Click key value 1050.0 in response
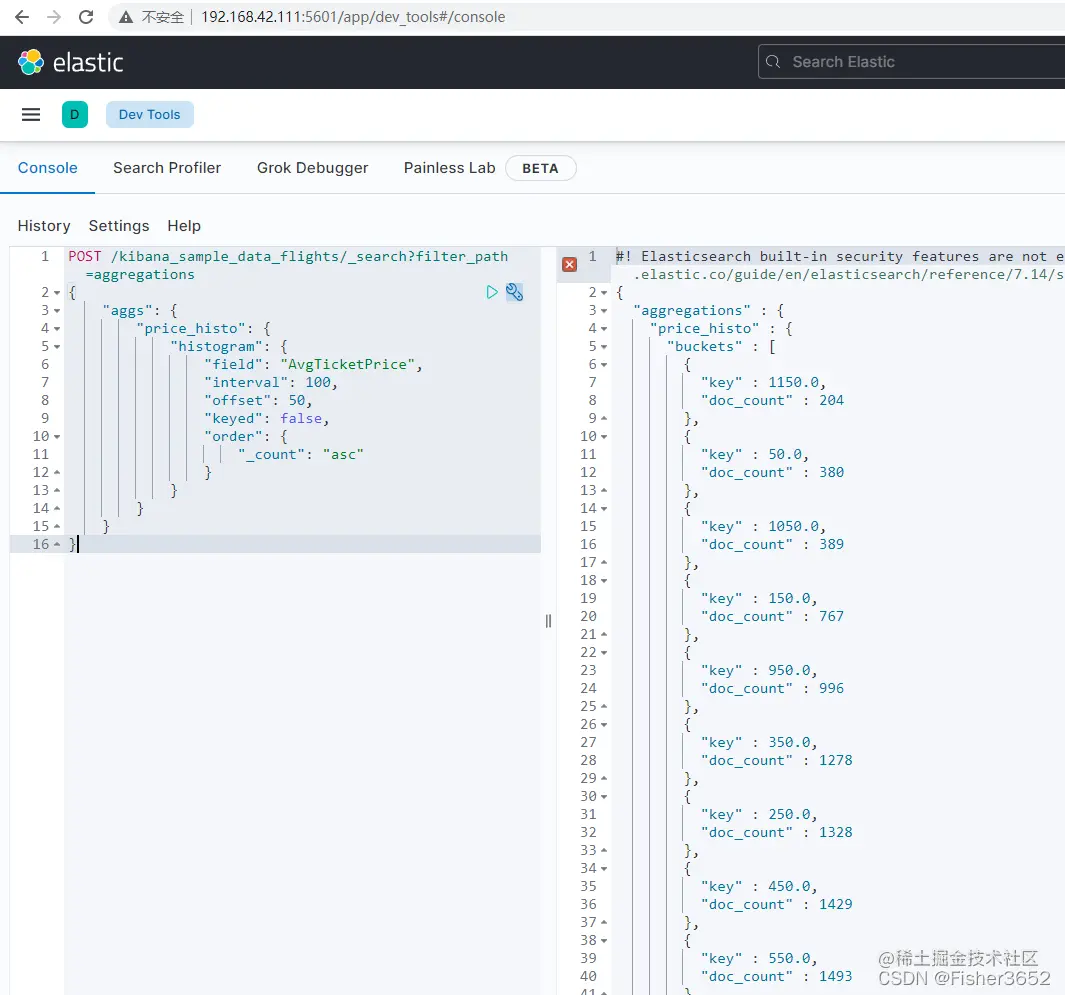This screenshot has width=1065, height=995. [793, 526]
